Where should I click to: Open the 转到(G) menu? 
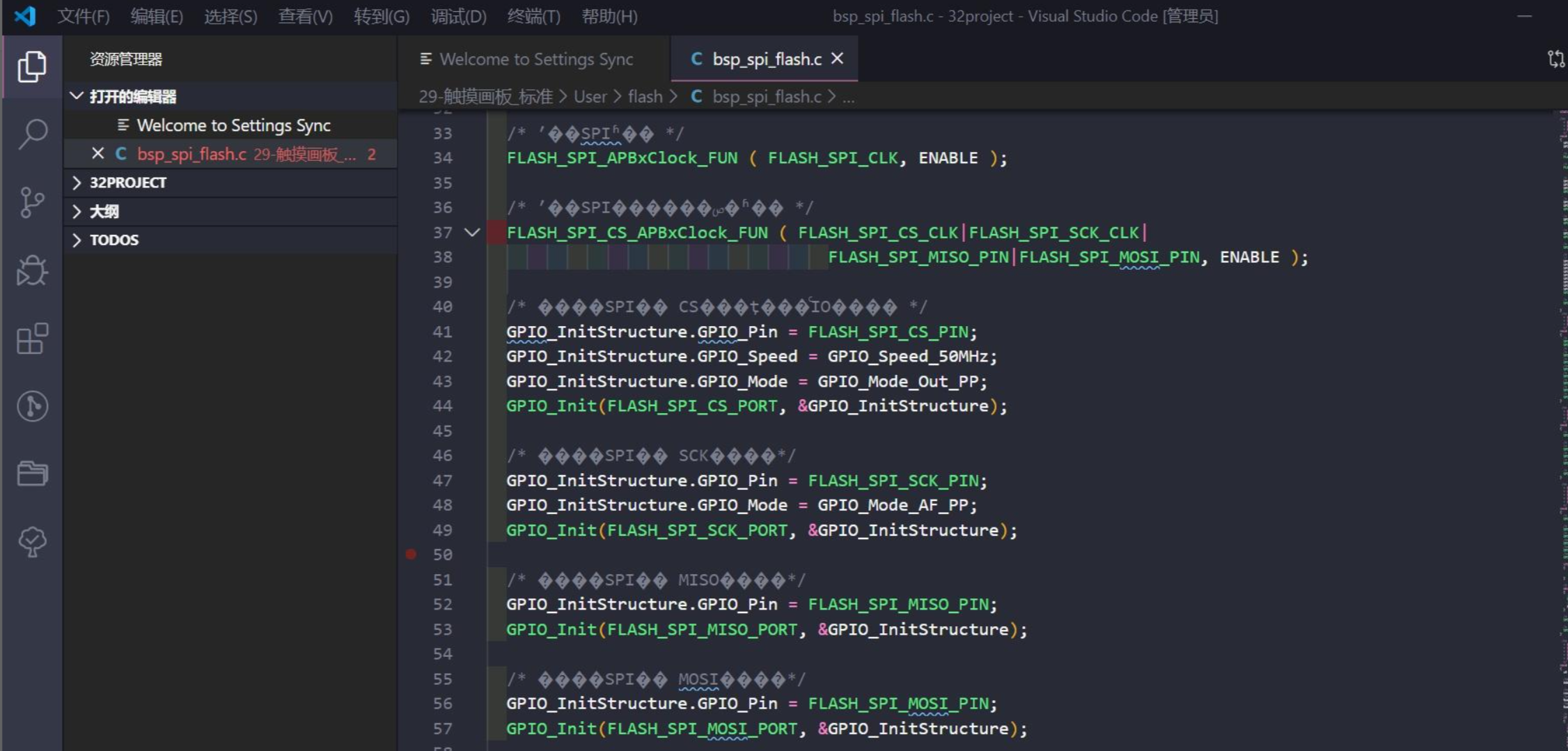tap(382, 16)
